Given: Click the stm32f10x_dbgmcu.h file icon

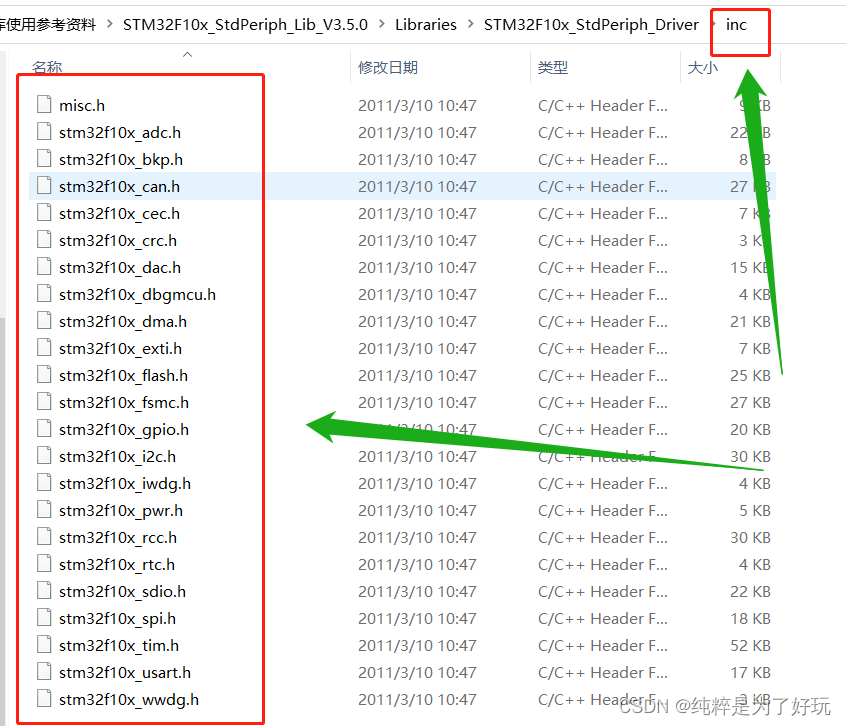Looking at the screenshot, I should click(44, 293).
